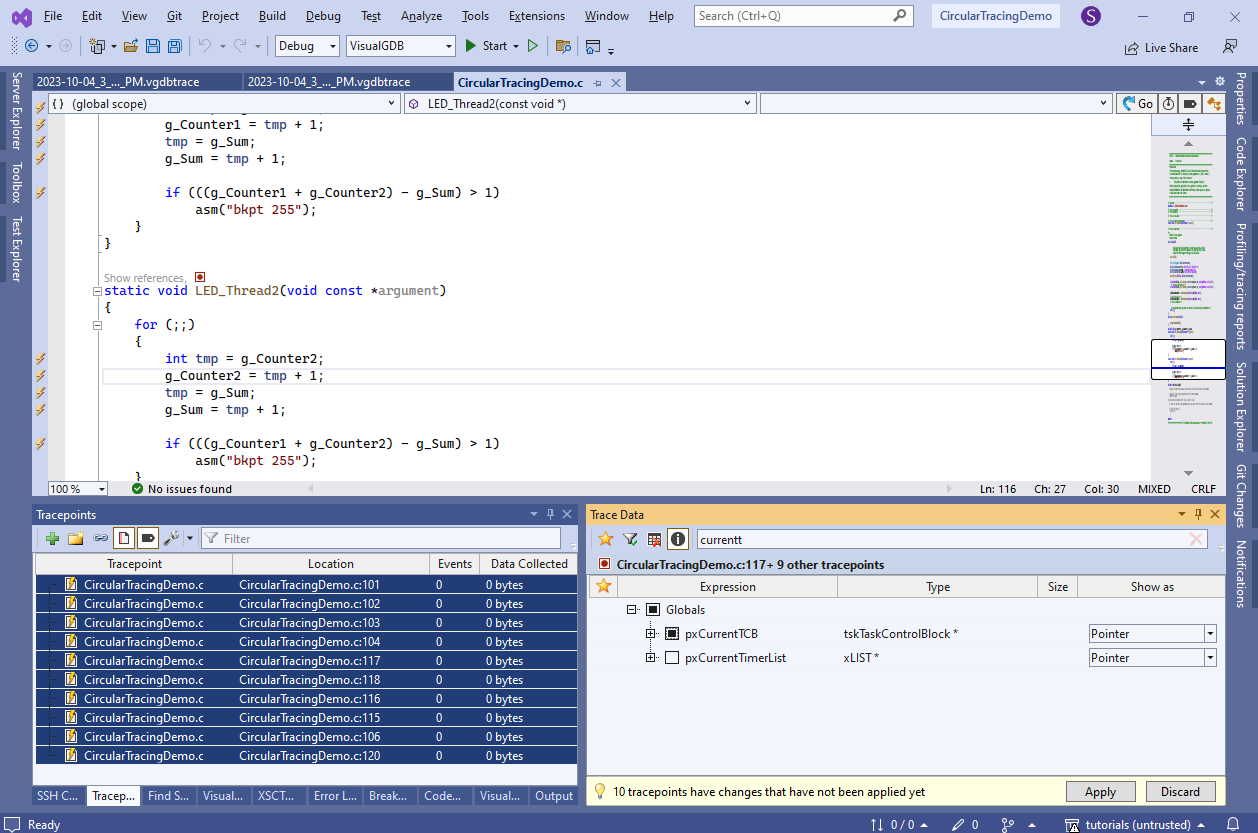Check the pxCurrentTCB checkbox
This screenshot has height=833, width=1258.
(x=672, y=633)
